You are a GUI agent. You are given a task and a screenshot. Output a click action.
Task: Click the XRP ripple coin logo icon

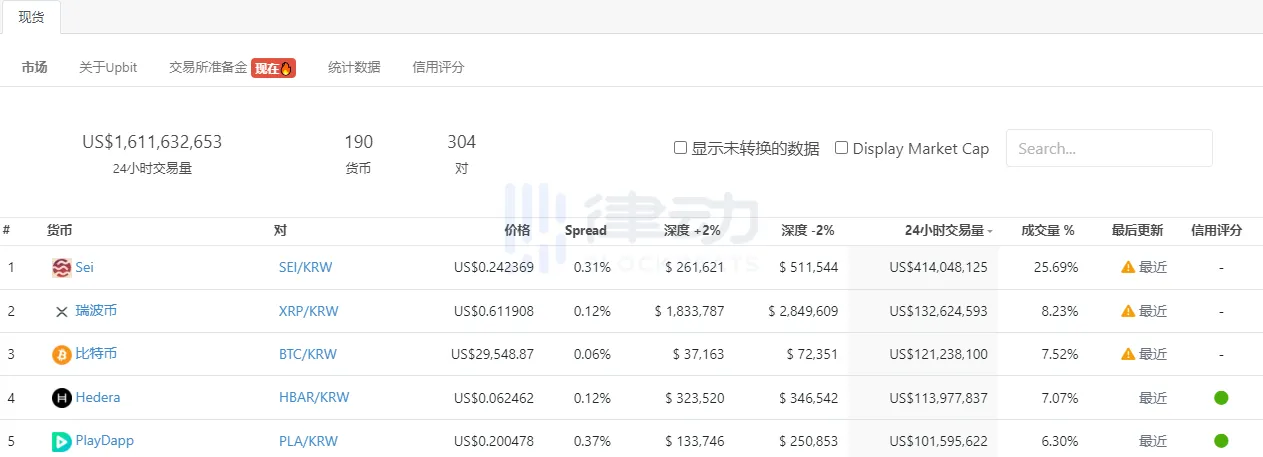click(x=62, y=311)
